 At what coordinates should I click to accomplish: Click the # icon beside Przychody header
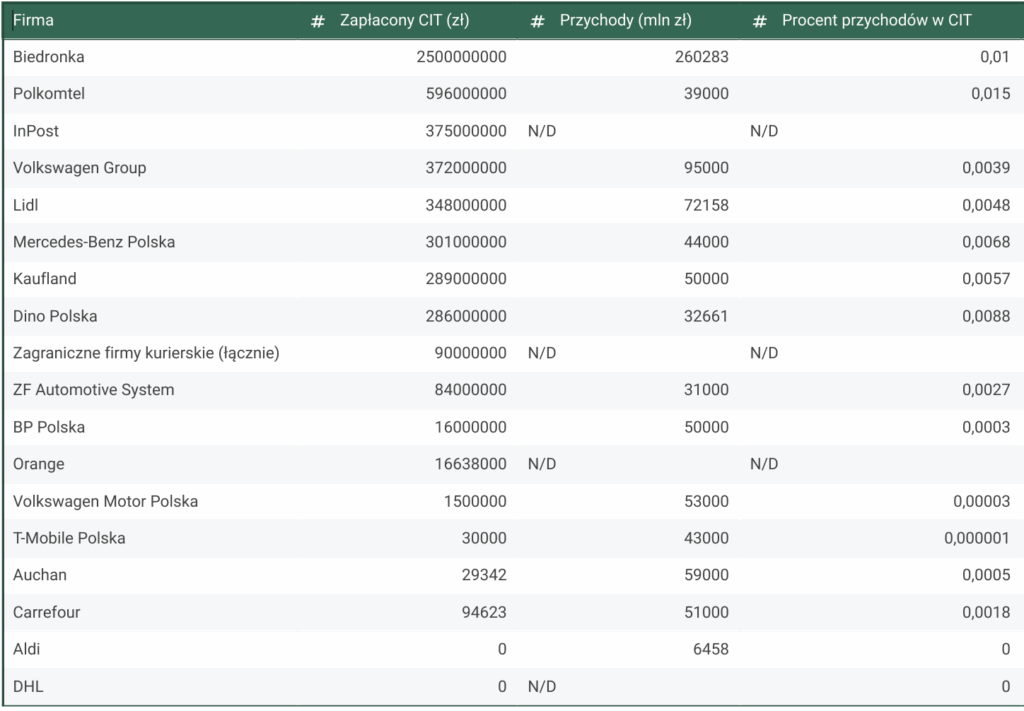538,20
